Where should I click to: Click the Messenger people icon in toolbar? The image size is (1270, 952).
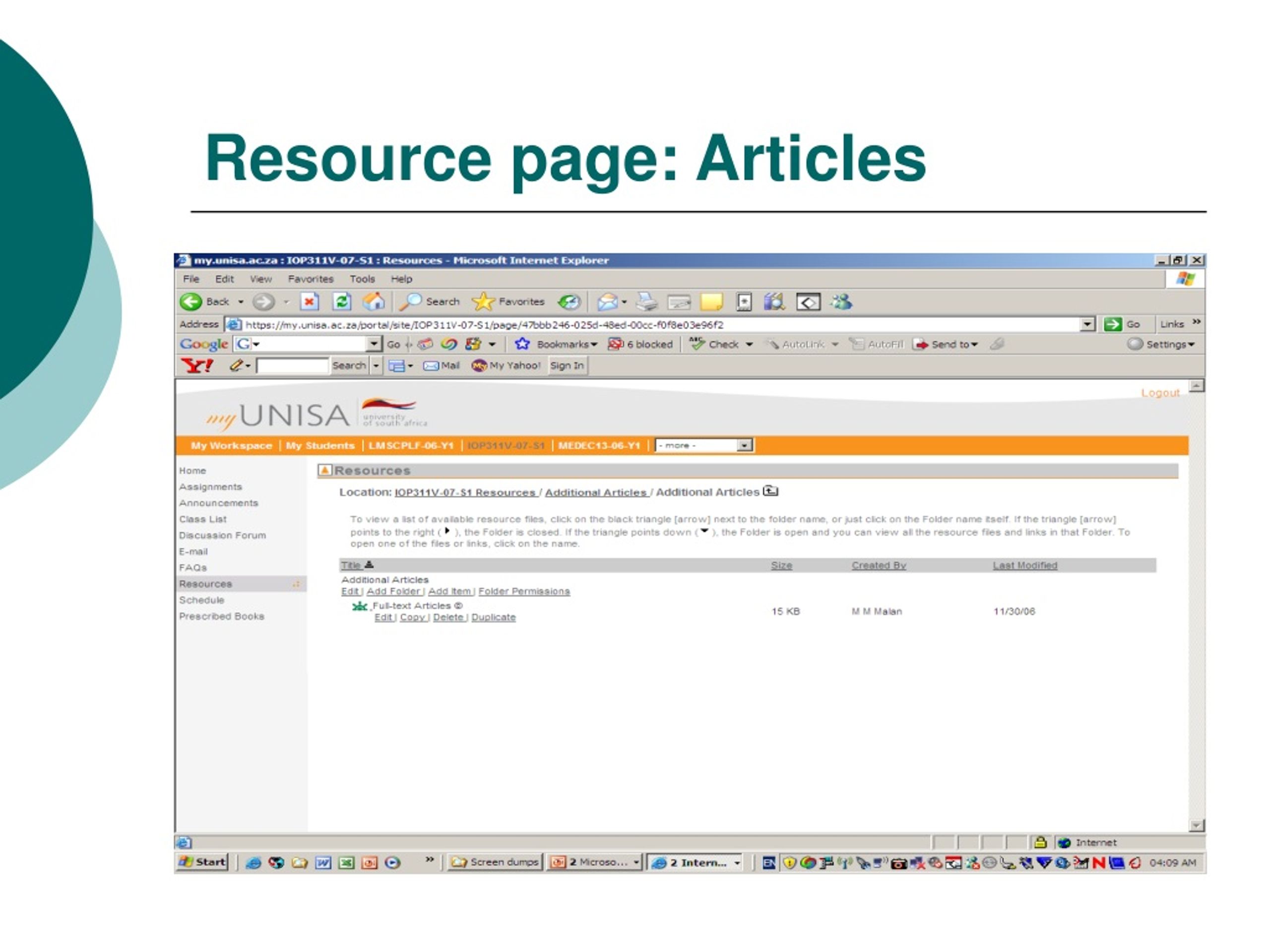[x=841, y=301]
